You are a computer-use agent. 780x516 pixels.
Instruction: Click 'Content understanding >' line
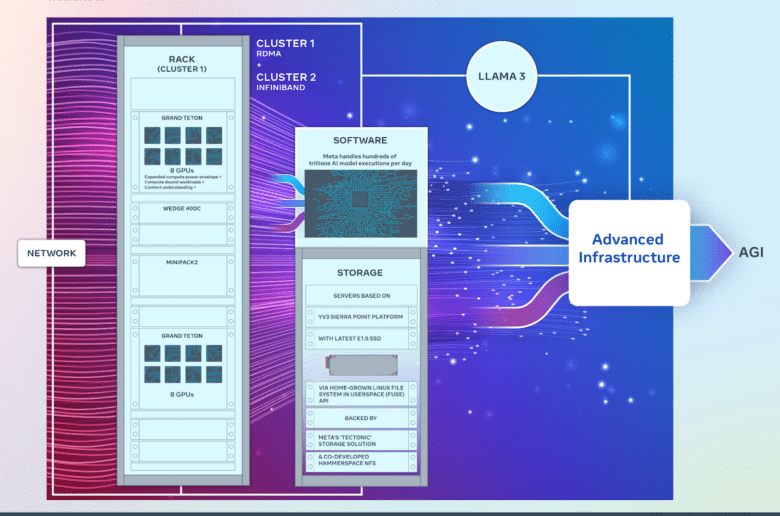coord(170,188)
